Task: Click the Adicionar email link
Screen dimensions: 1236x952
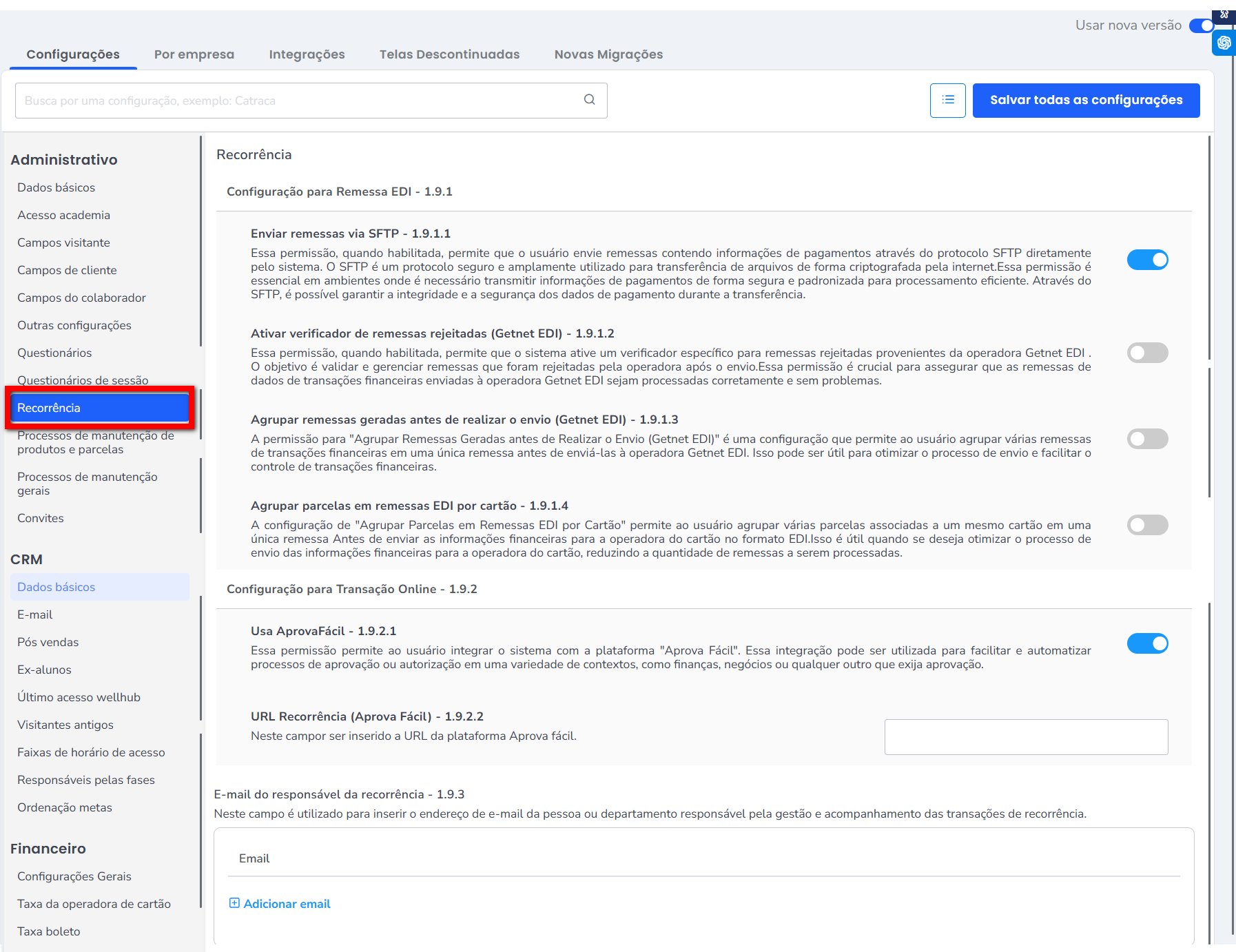Action: 287,904
